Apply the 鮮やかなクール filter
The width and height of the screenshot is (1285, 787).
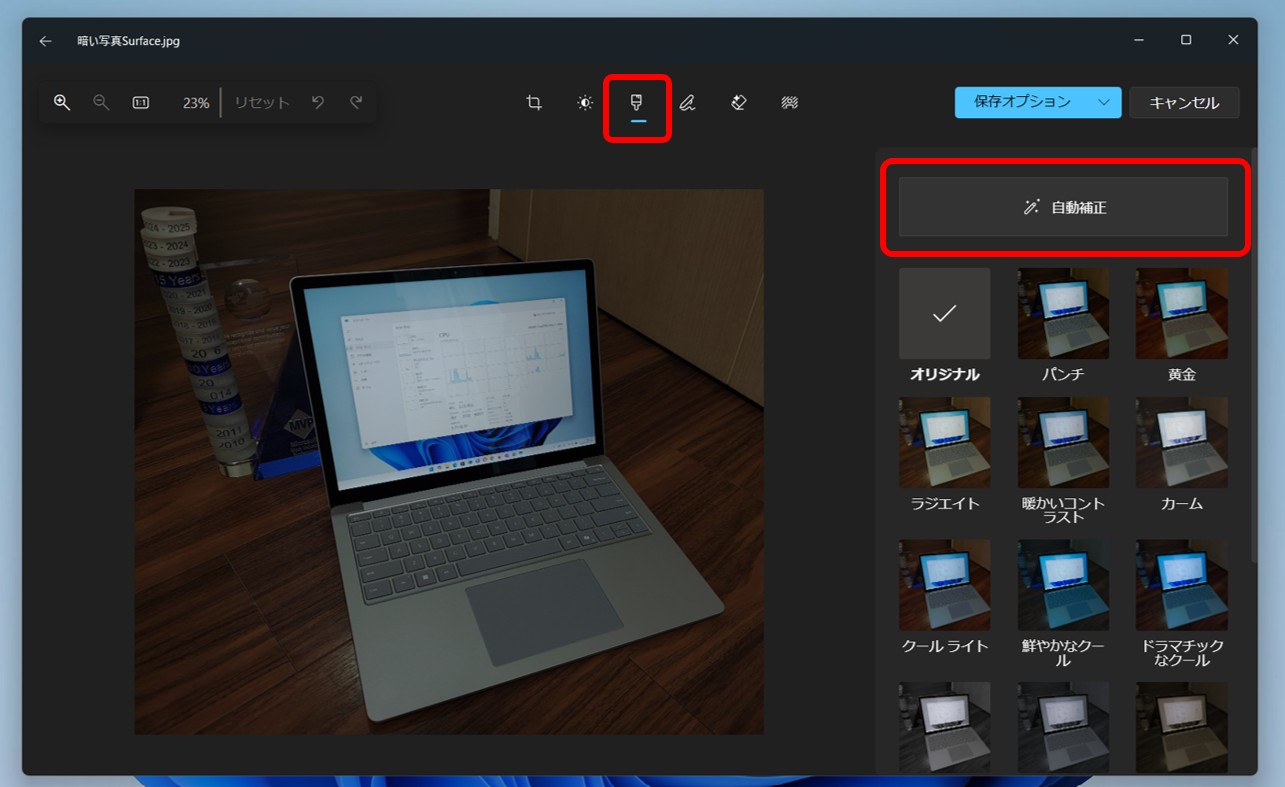[x=1063, y=585]
